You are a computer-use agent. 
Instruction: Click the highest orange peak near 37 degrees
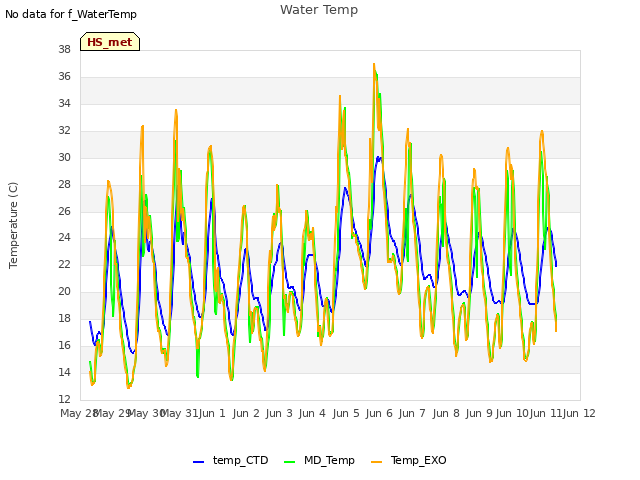click(x=374, y=64)
